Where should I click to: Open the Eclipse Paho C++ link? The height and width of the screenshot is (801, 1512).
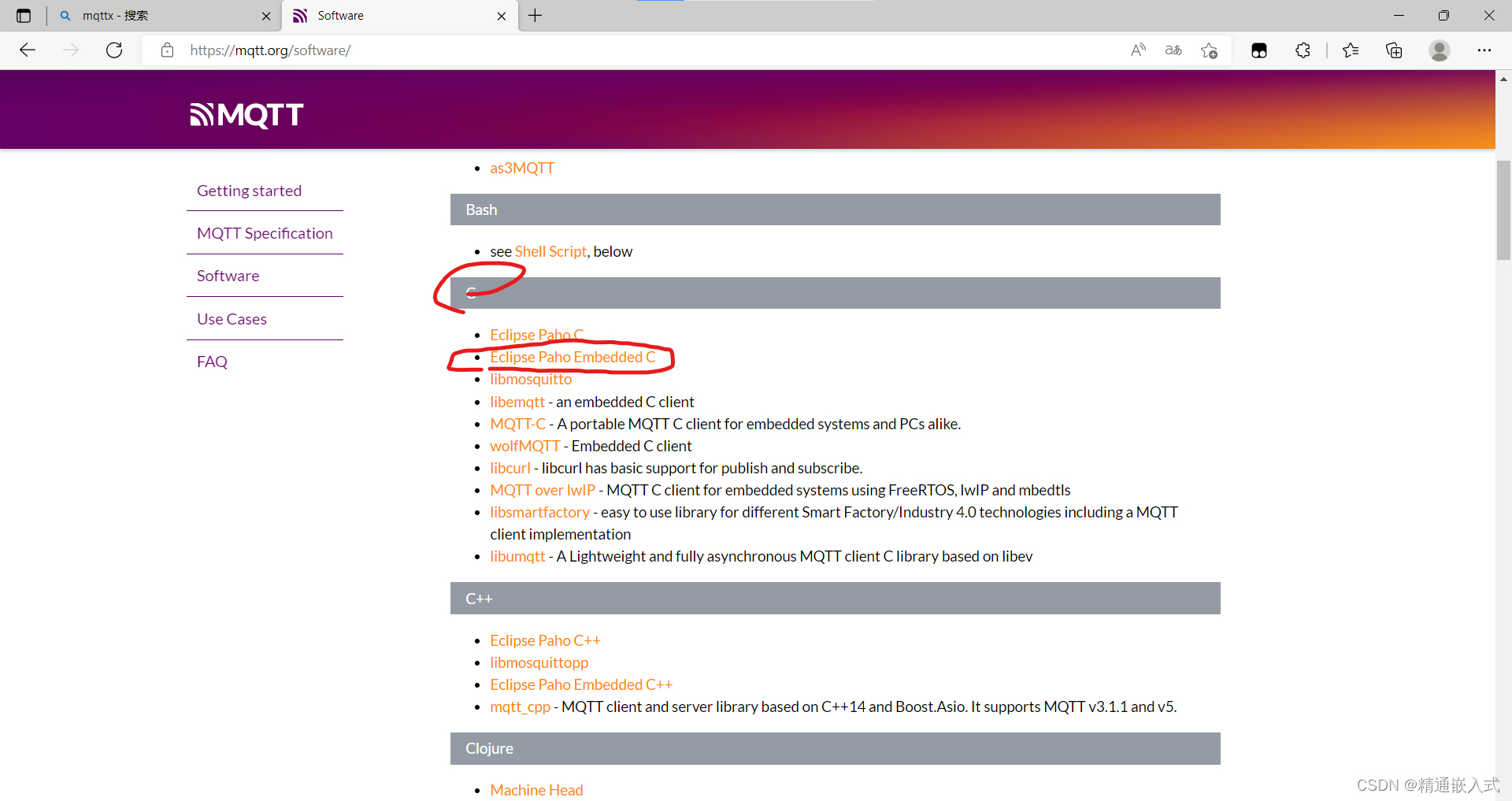(545, 640)
